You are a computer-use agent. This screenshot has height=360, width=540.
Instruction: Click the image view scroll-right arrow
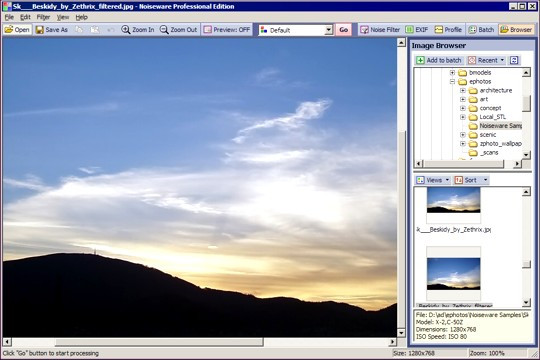pyautogui.click(x=393, y=342)
